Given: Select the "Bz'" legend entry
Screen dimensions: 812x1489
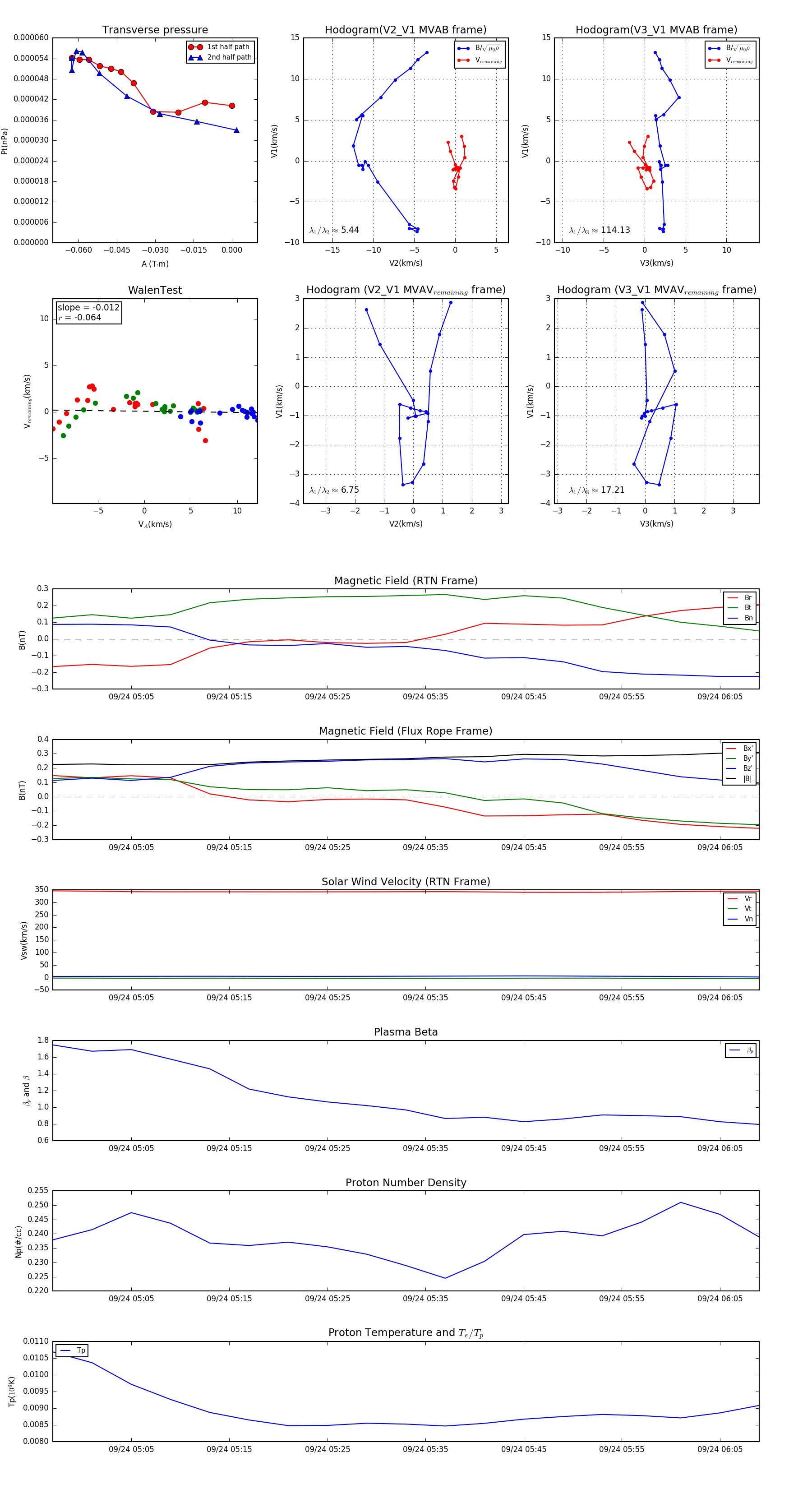Looking at the screenshot, I should pos(739,768).
